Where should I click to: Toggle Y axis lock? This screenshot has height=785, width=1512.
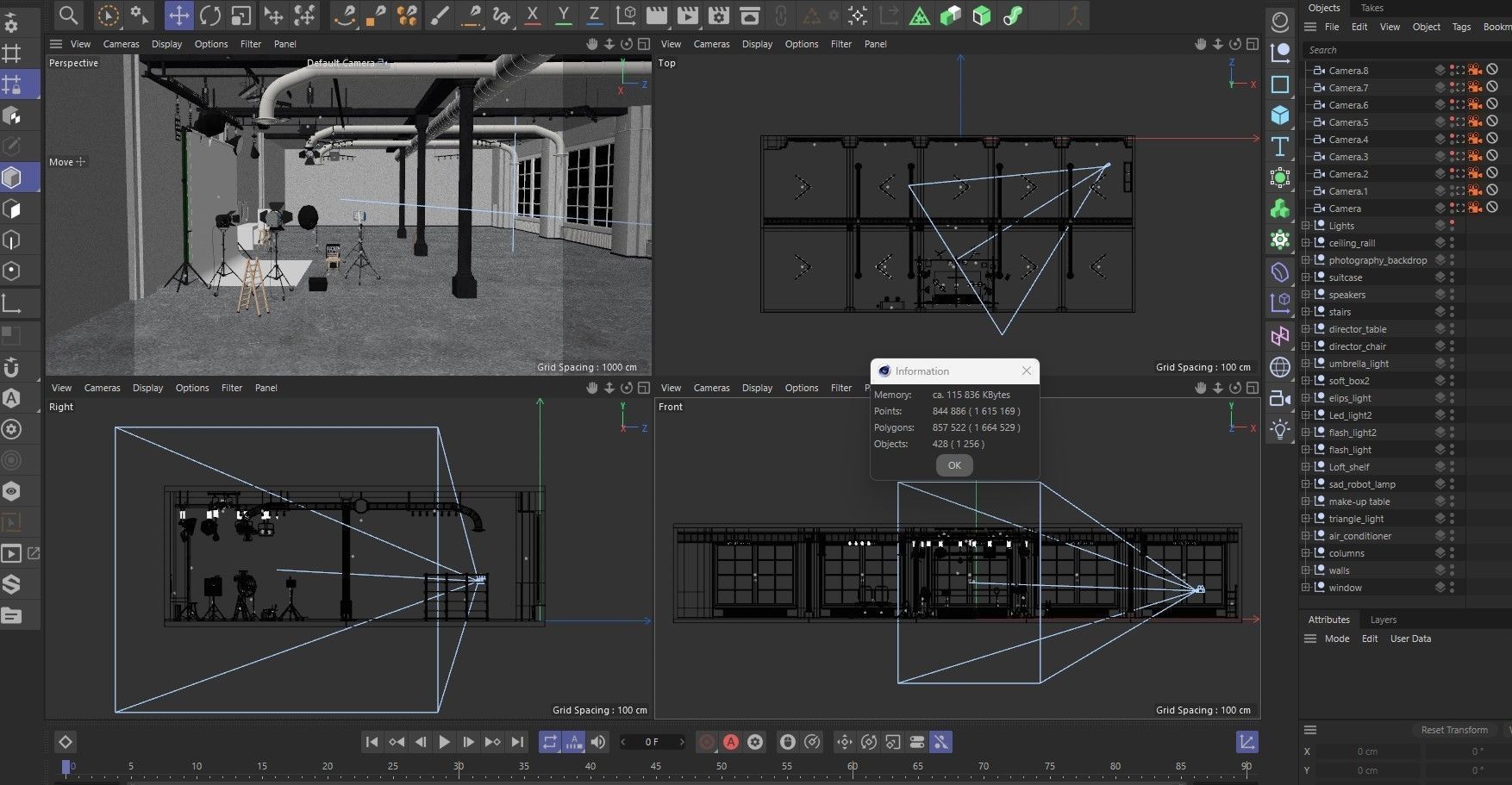[563, 15]
